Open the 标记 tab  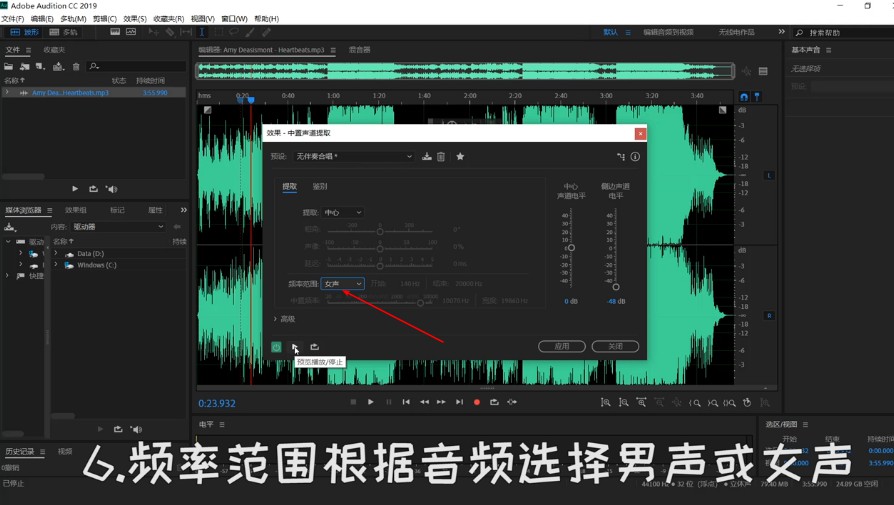(117, 210)
